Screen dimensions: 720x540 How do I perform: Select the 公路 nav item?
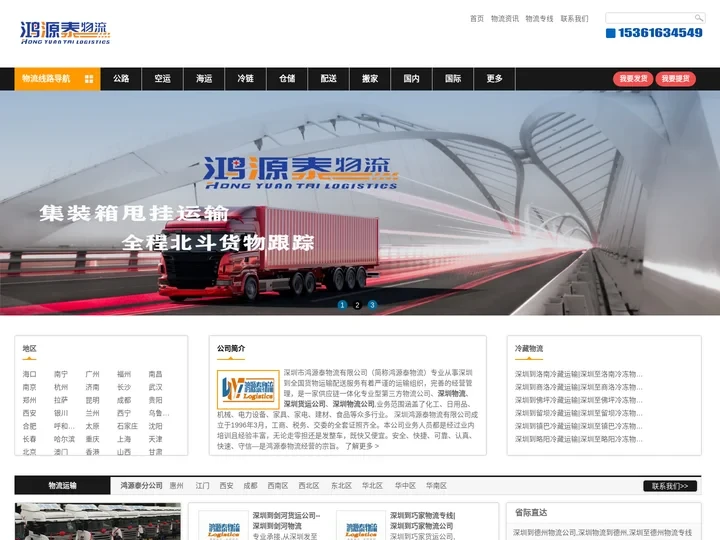pyautogui.click(x=121, y=79)
